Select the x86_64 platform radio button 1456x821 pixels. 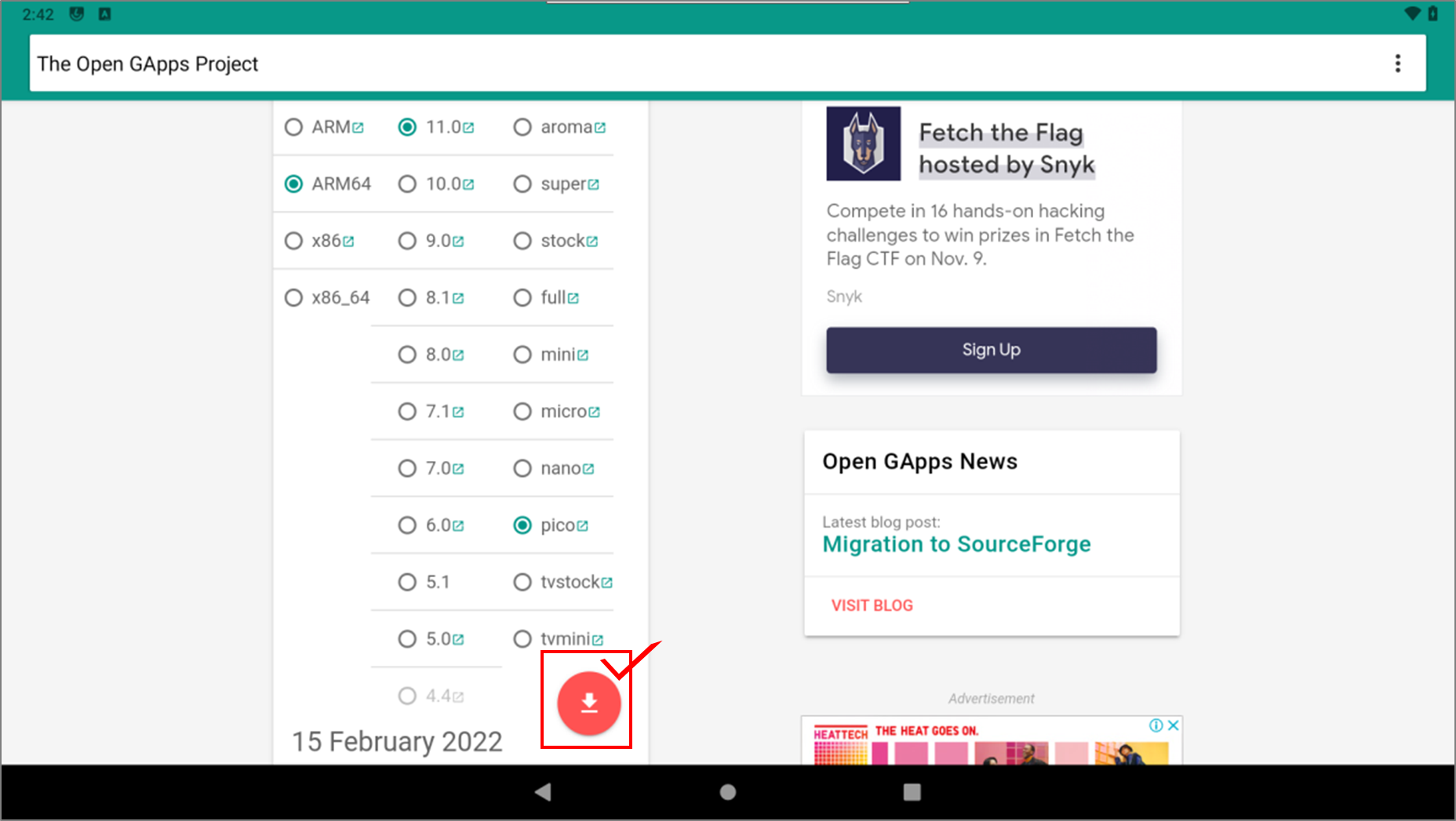(293, 298)
